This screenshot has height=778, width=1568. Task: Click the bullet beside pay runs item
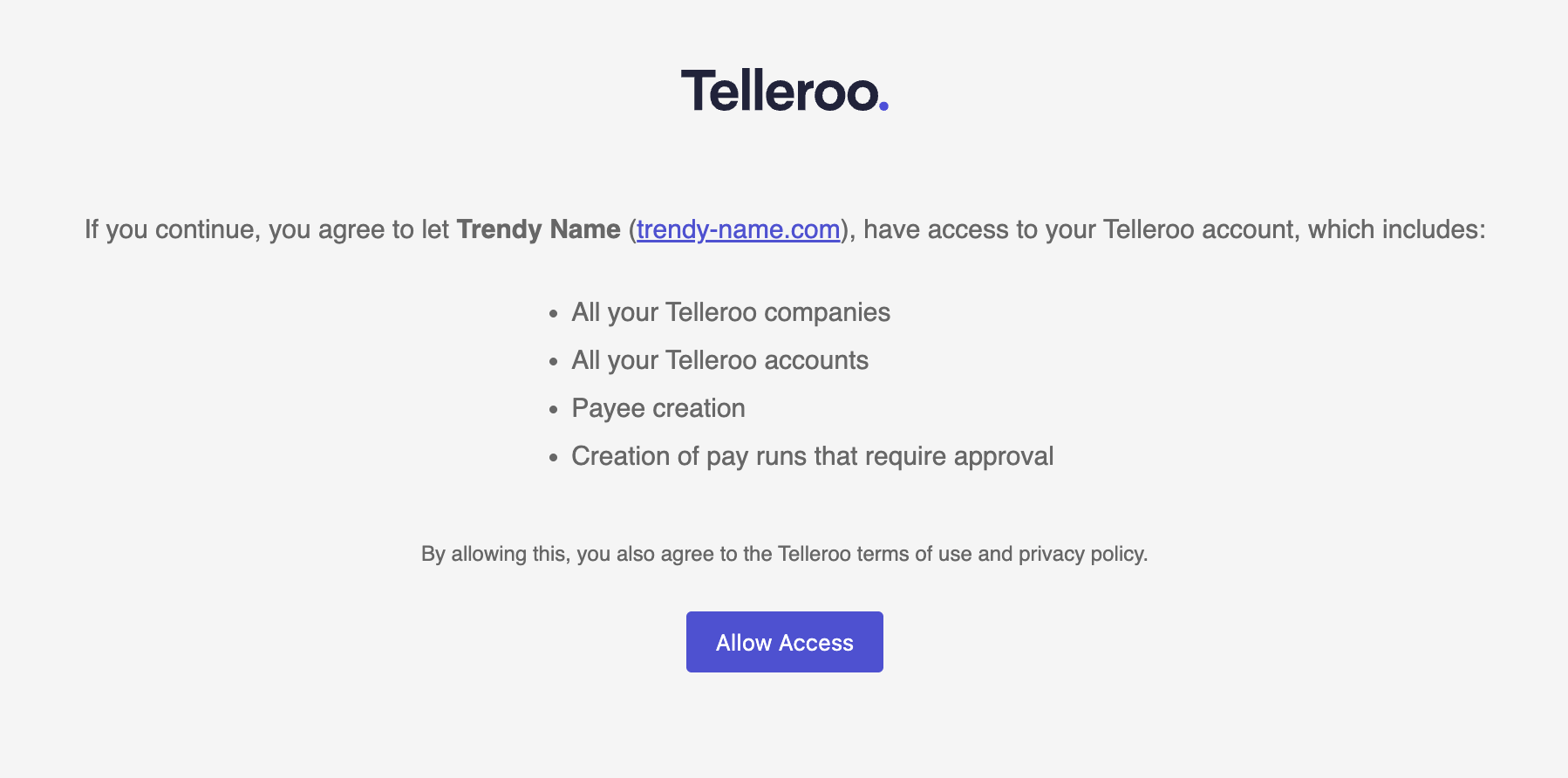553,458
